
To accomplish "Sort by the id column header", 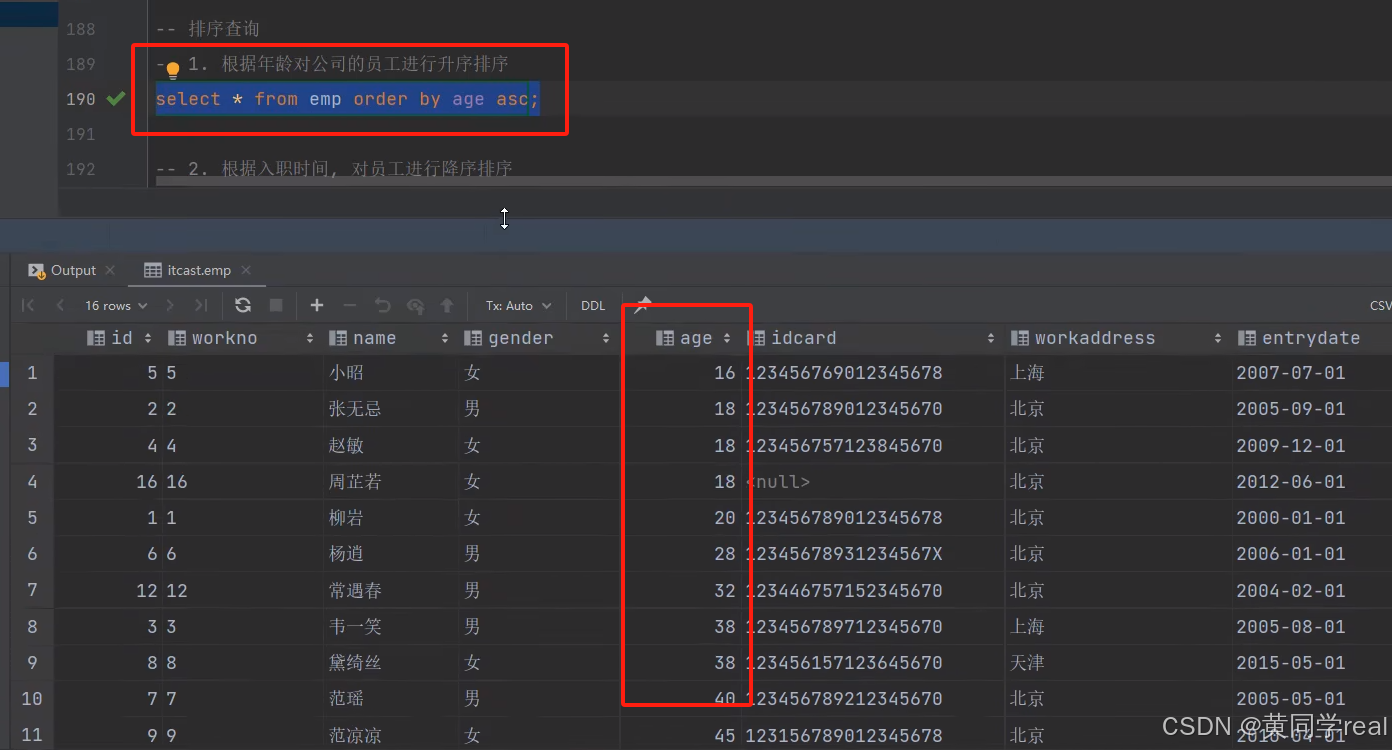I will (120, 338).
